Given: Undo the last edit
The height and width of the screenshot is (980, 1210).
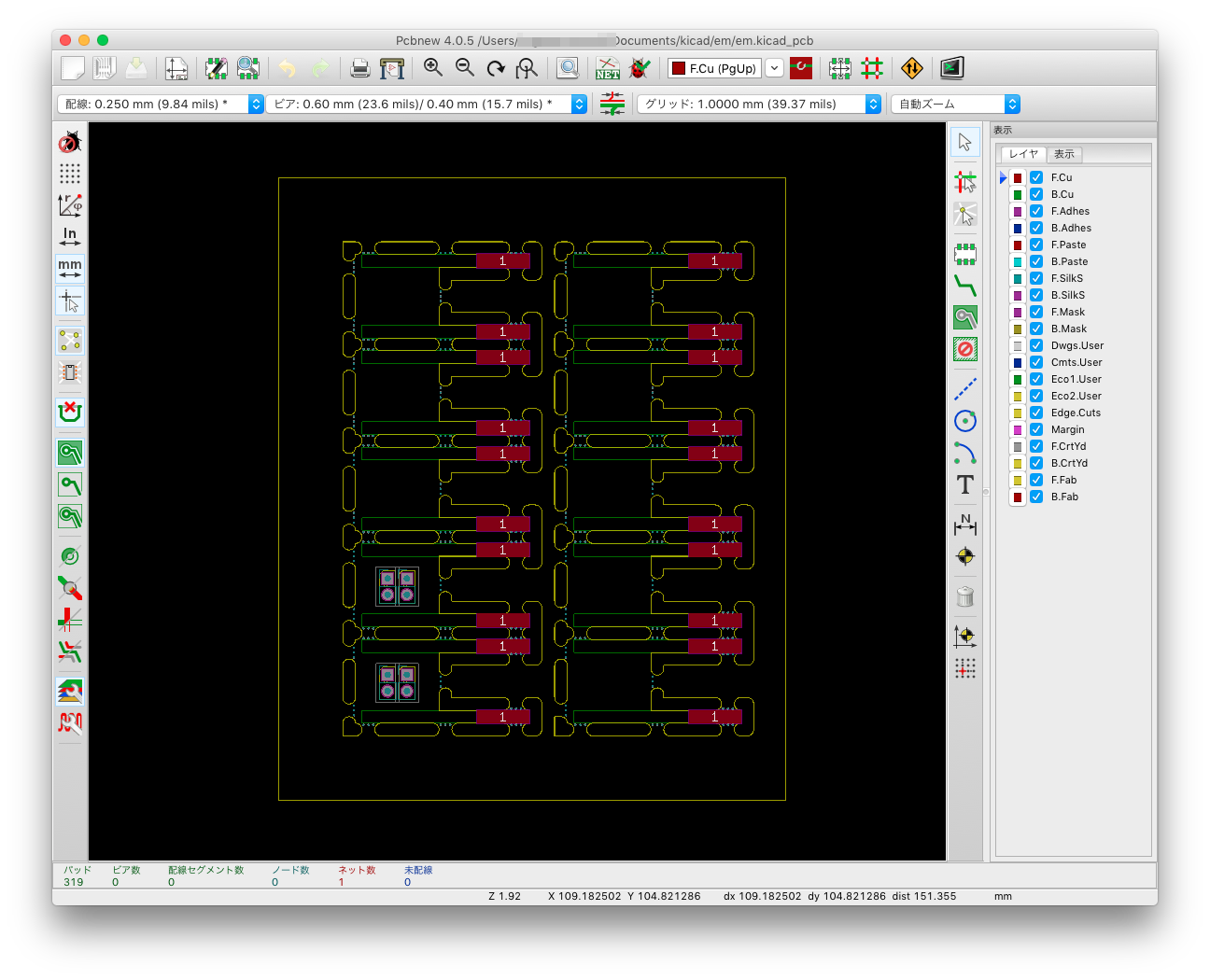Looking at the screenshot, I should click(288, 68).
